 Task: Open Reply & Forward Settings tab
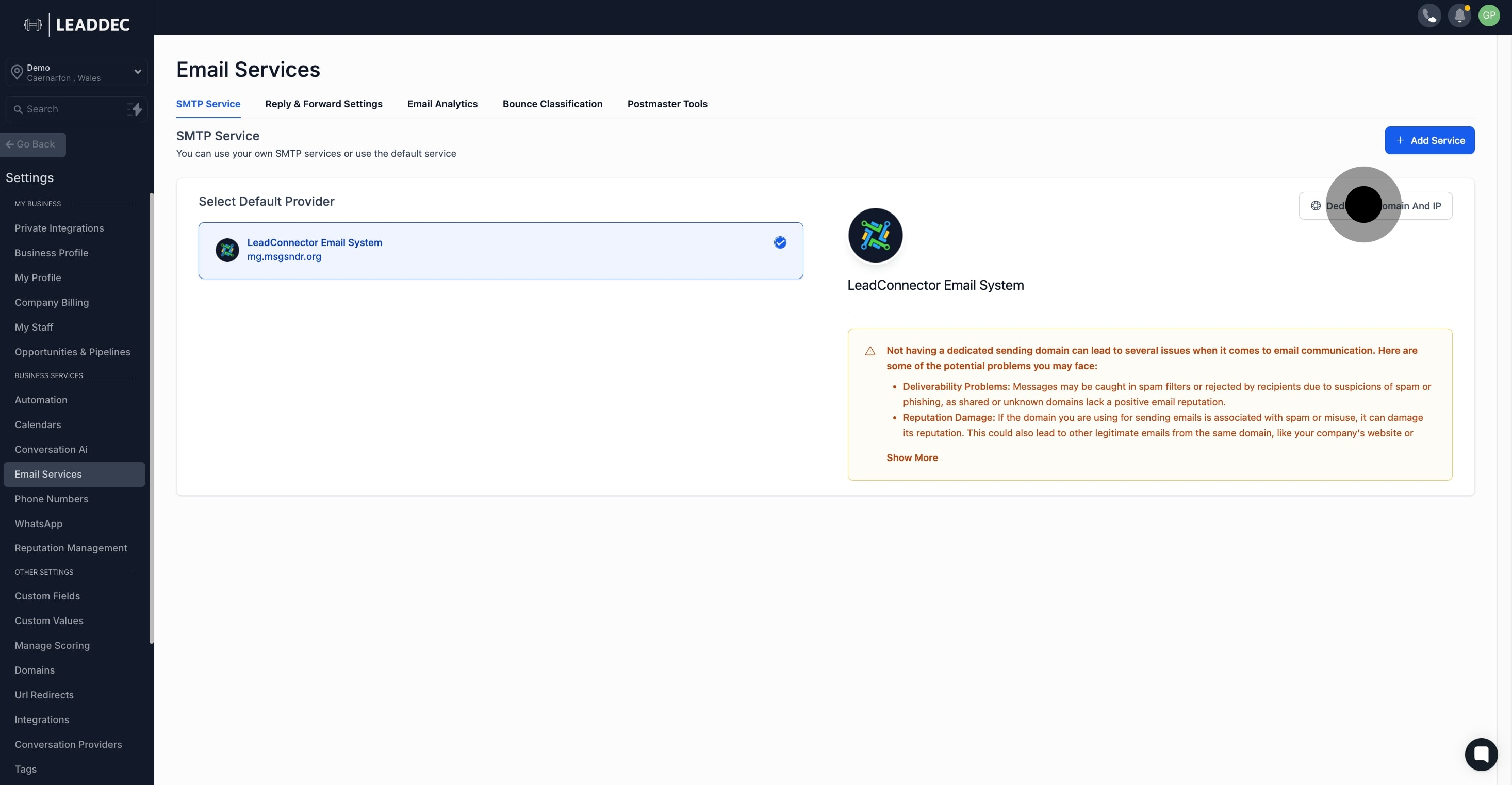point(323,104)
